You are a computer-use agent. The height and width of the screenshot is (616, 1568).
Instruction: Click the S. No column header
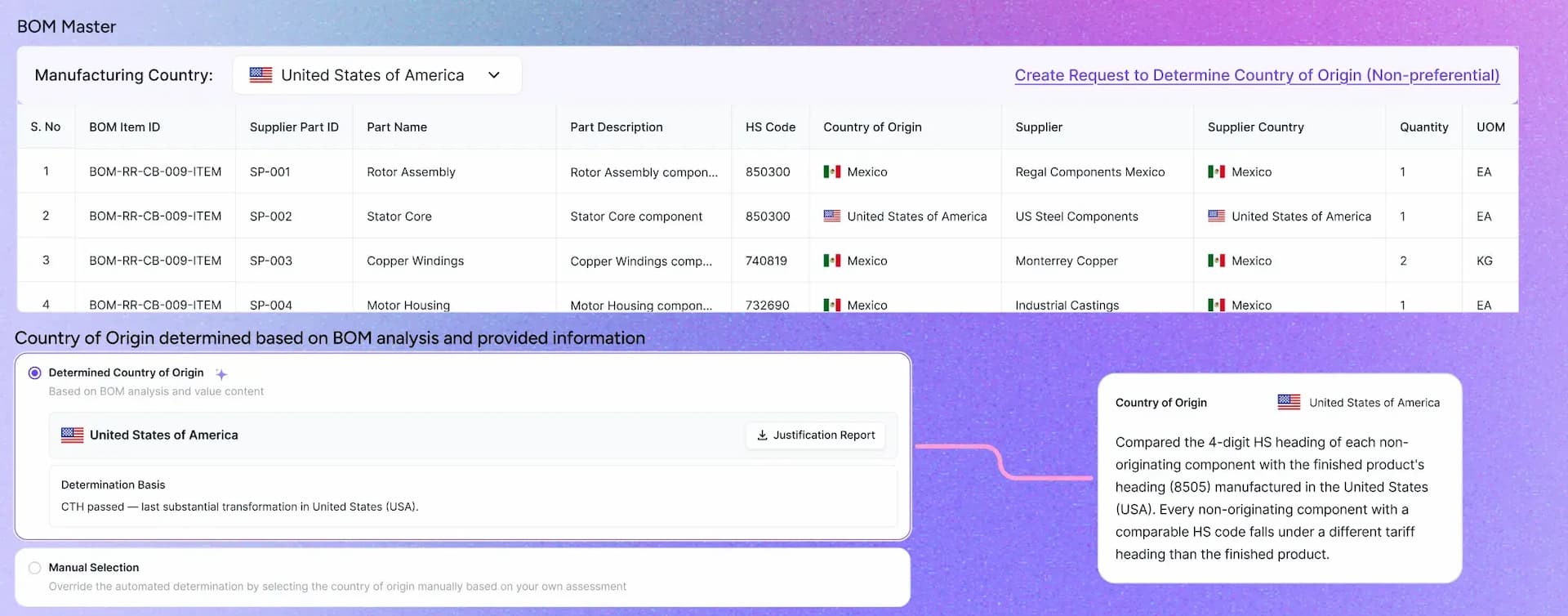(46, 127)
